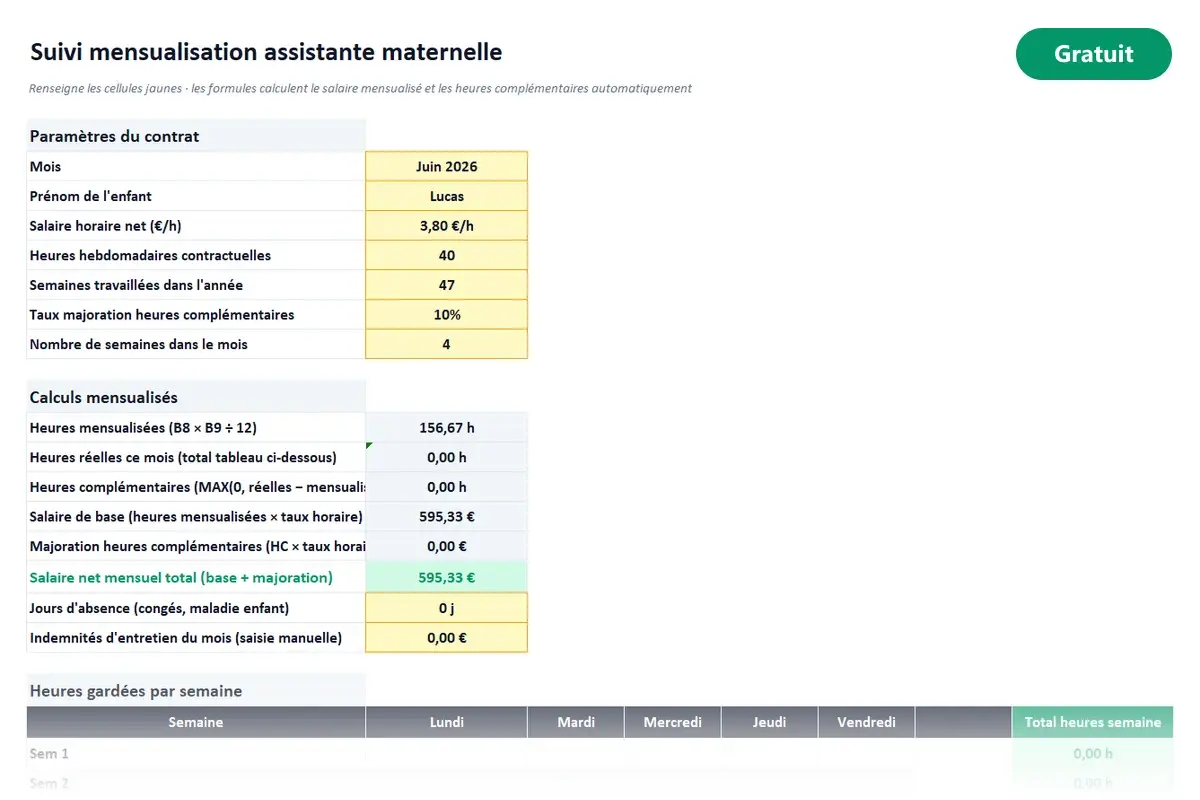Screen dimensions: 1200x800
Task: Click the Jours d'absence row label
Action: pos(159,608)
